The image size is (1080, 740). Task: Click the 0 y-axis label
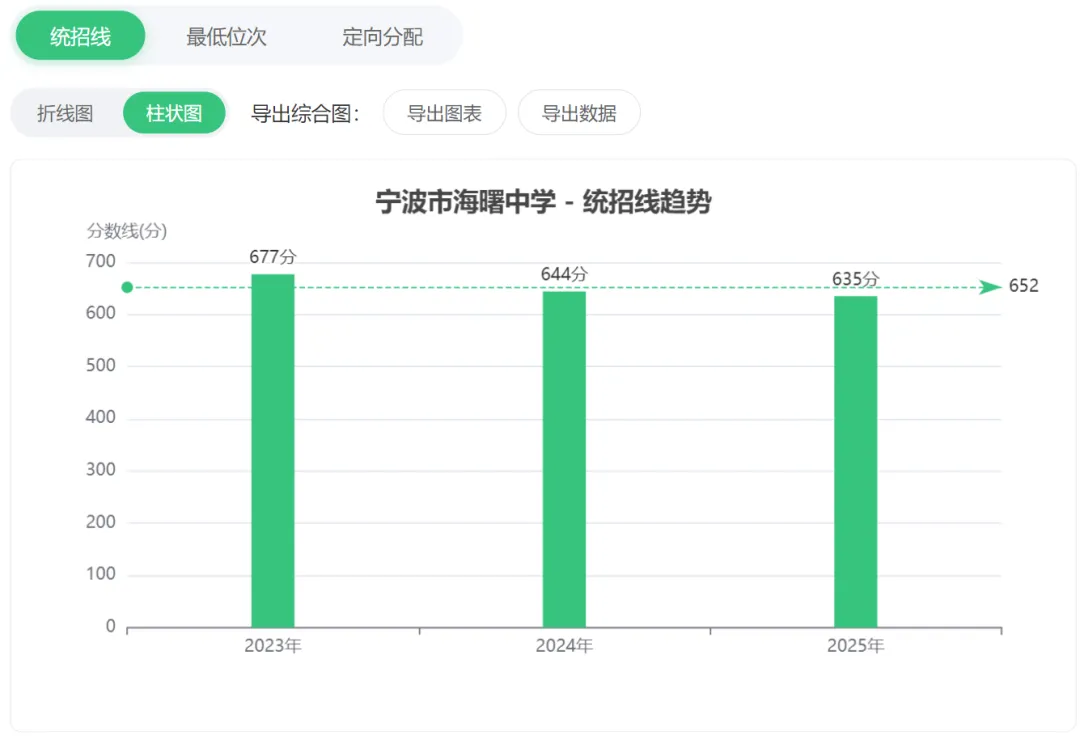[x=110, y=626]
